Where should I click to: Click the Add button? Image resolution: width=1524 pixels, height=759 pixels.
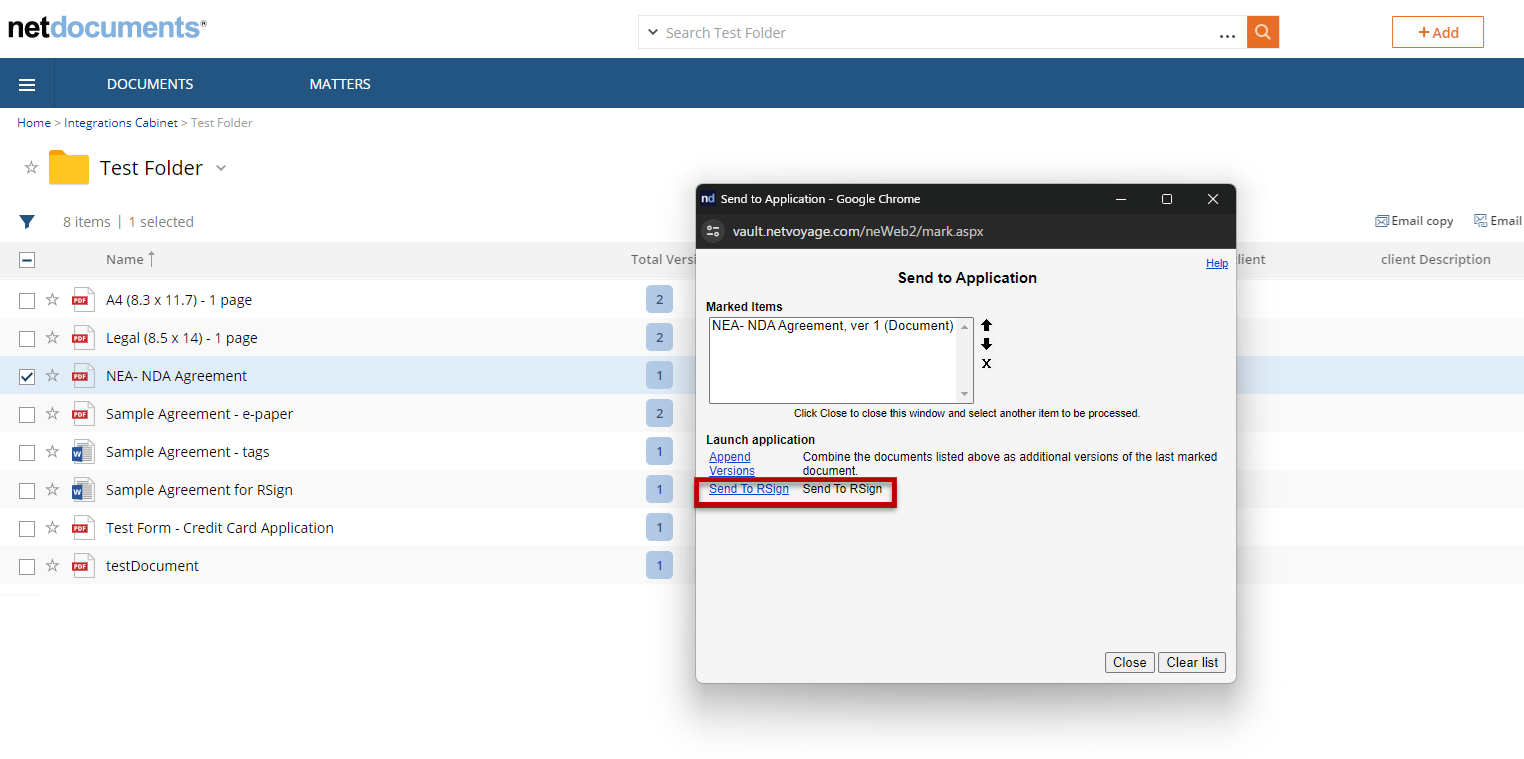pyautogui.click(x=1438, y=32)
